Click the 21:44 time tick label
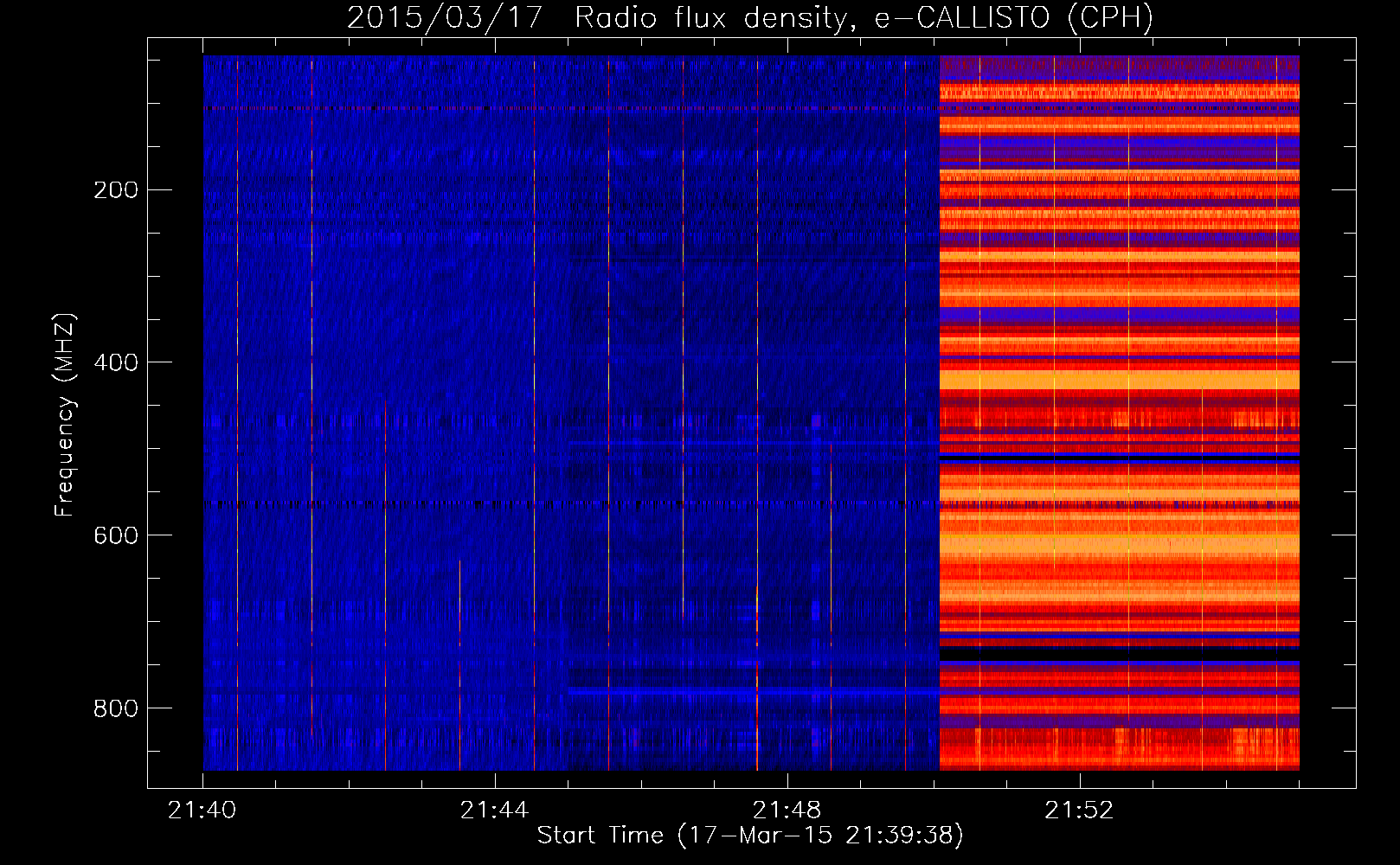 point(495,811)
